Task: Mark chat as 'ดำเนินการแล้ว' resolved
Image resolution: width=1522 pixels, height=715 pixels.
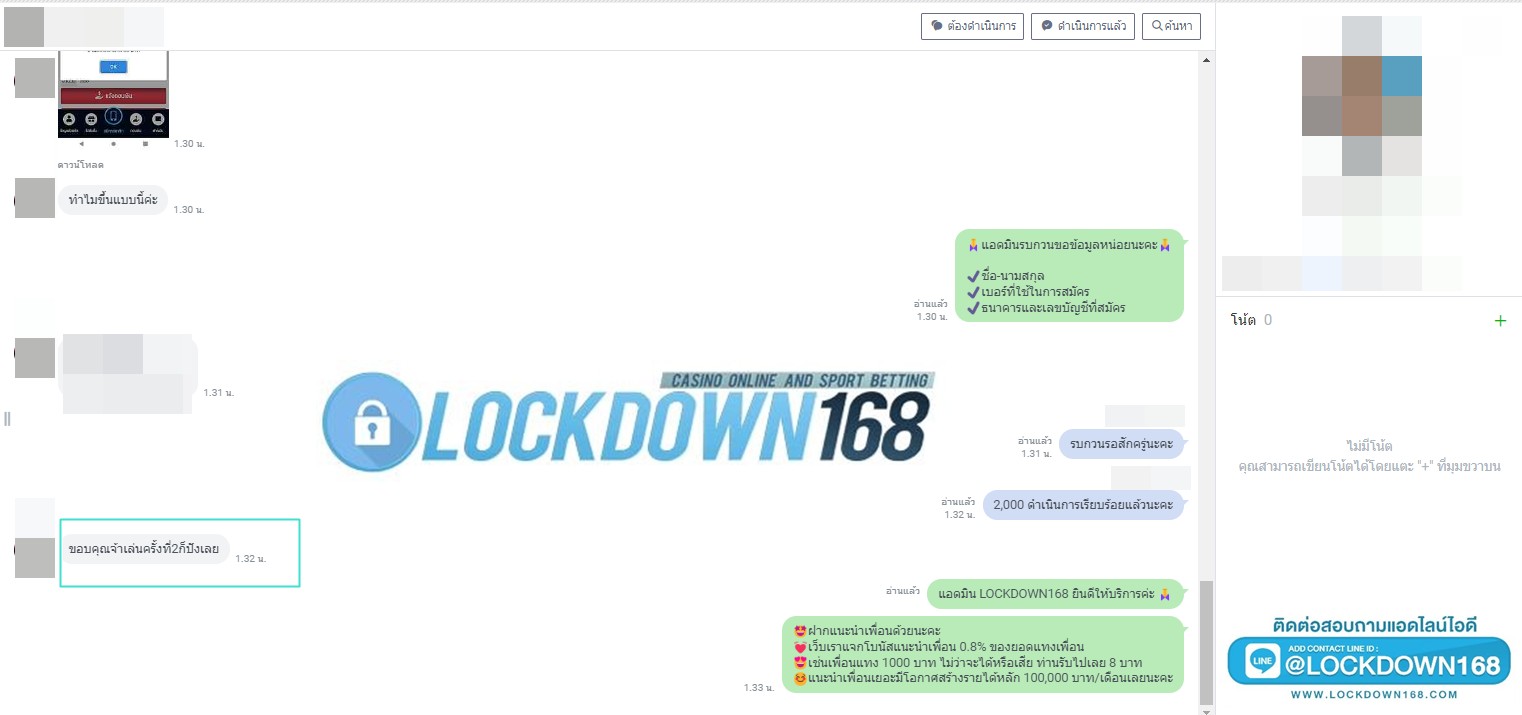Action: tap(1082, 26)
